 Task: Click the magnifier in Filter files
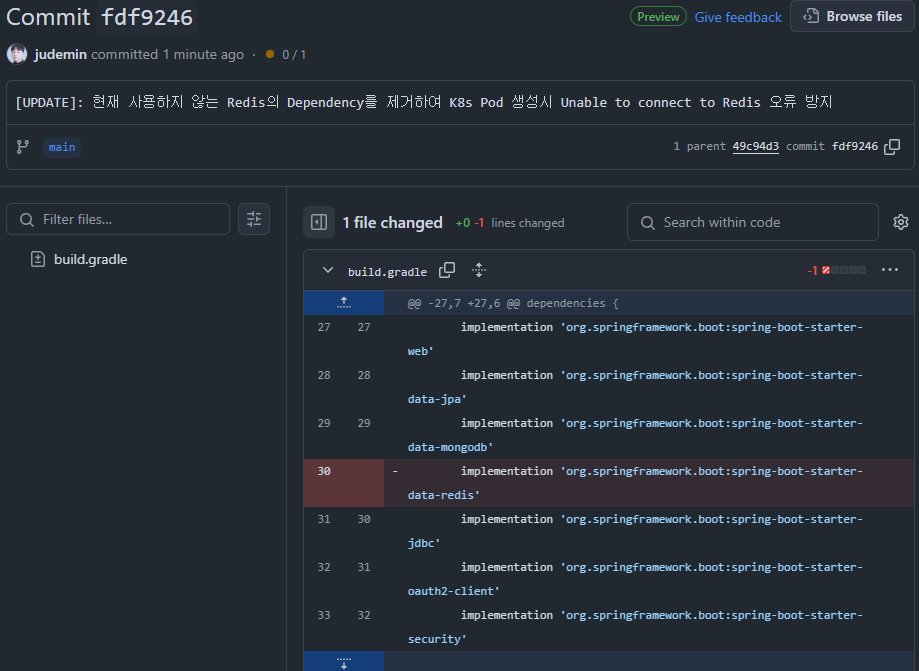[27, 220]
